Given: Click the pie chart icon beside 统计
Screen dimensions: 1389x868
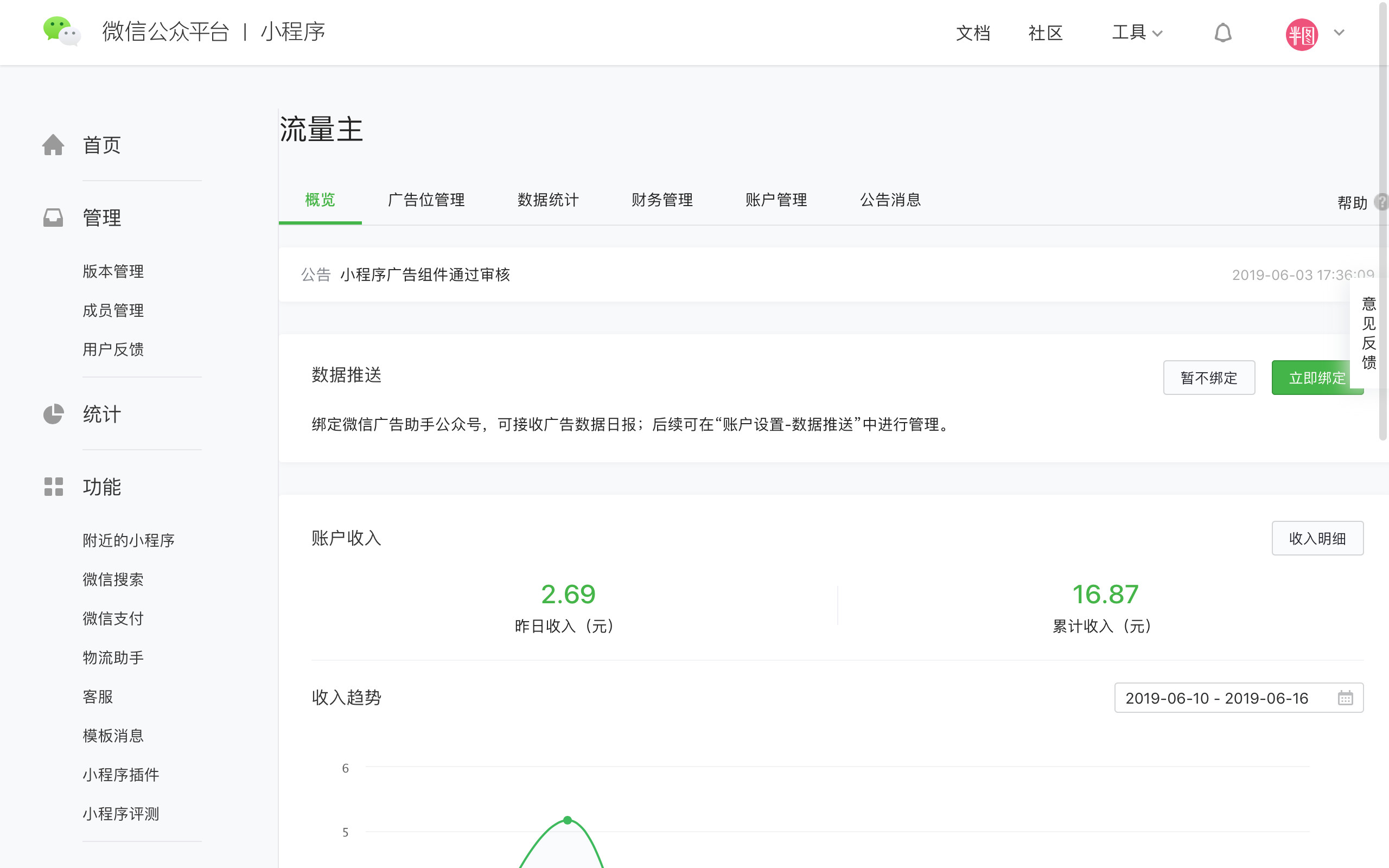Looking at the screenshot, I should click(53, 414).
